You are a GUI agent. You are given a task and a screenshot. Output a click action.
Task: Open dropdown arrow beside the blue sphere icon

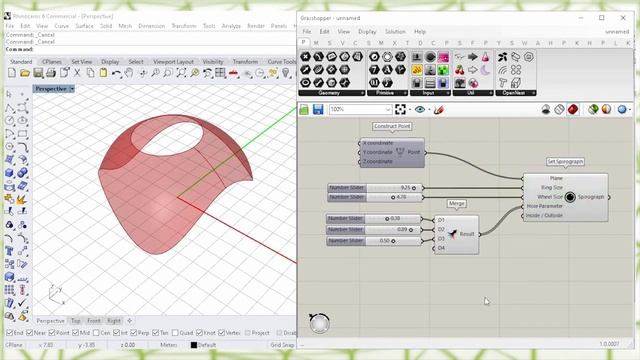pos(630,109)
